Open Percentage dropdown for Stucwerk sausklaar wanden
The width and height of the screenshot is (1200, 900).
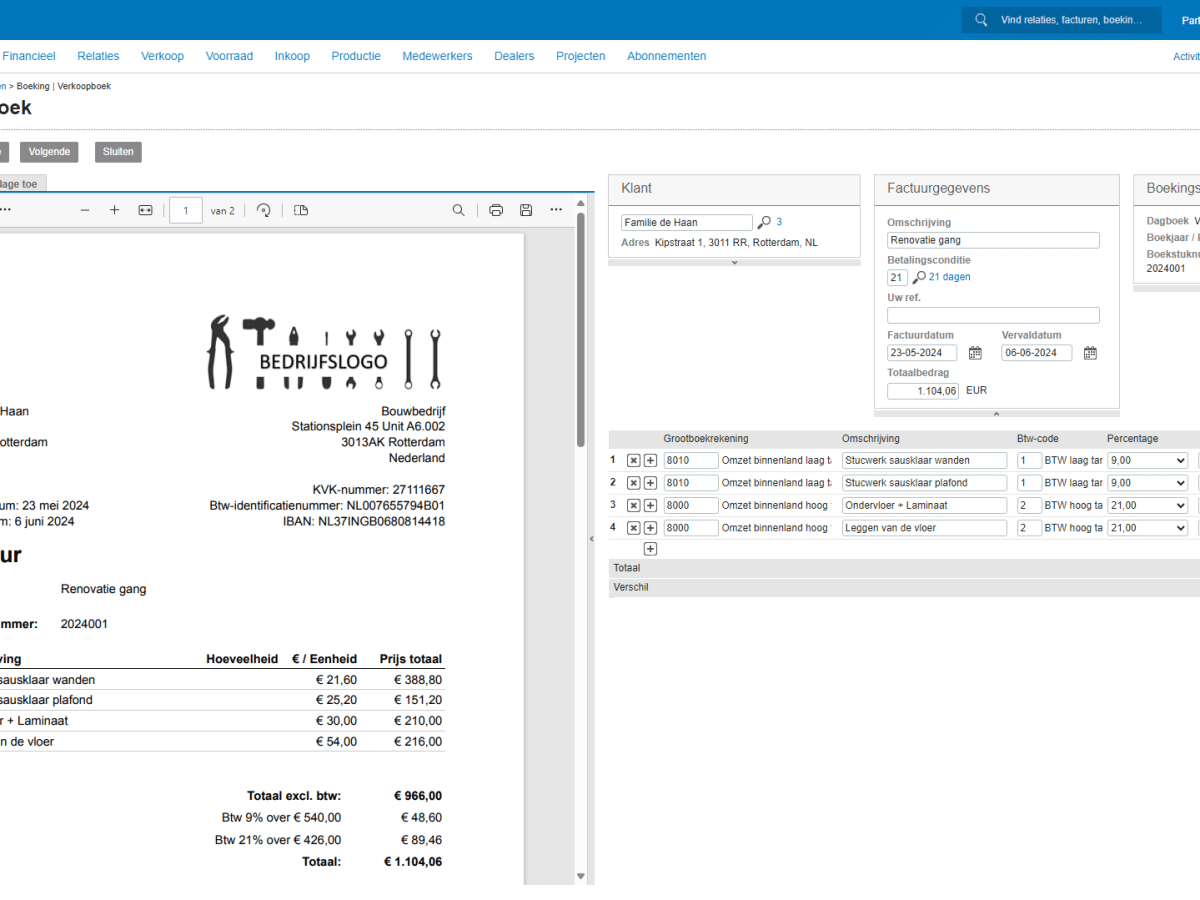click(x=1147, y=460)
